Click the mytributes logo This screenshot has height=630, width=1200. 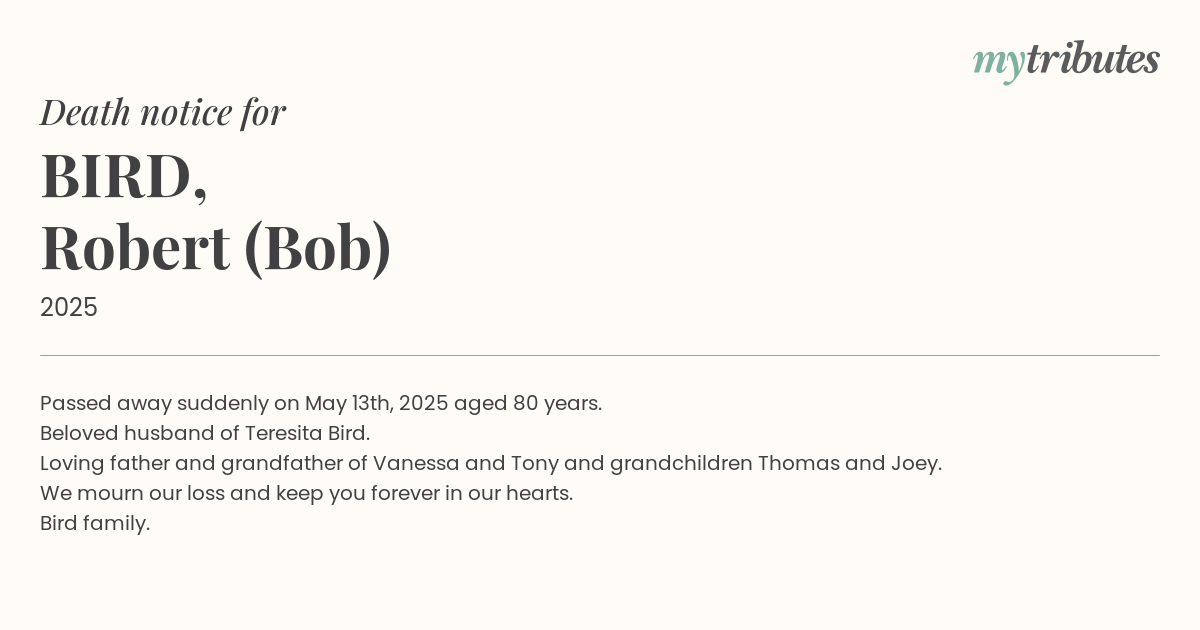1066,61
